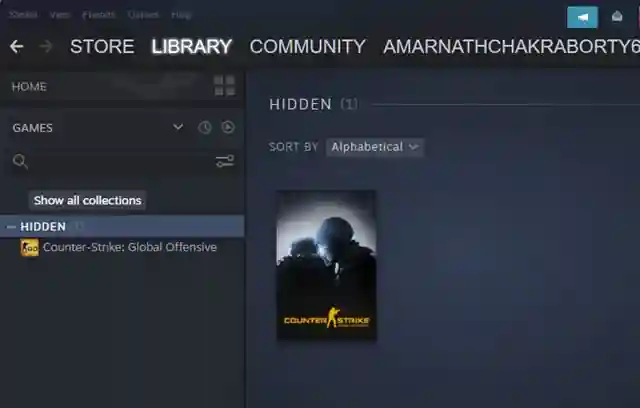Viewport: 640px width, 408px height.
Task: Open the Counter-Strike game cover thumbnail
Action: [327, 265]
